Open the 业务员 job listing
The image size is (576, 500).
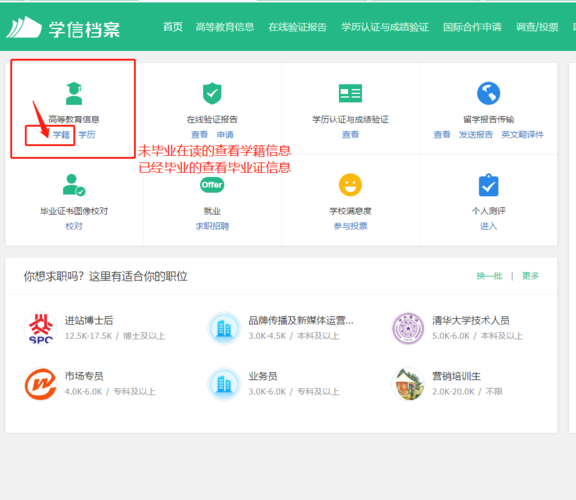(263, 376)
